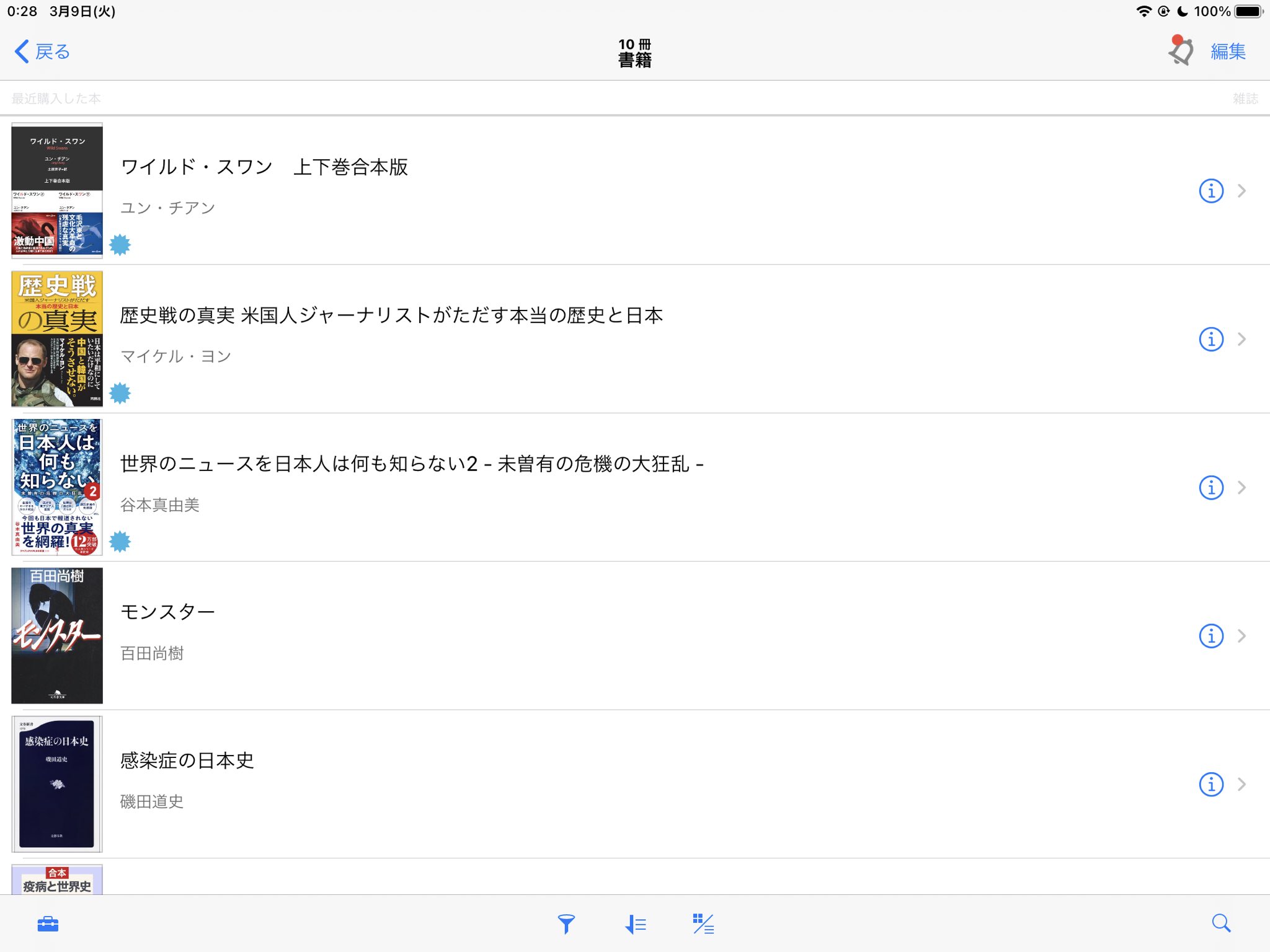
Task: Select title ワイルド・スワン 上下巻合本版
Action: tap(264, 167)
